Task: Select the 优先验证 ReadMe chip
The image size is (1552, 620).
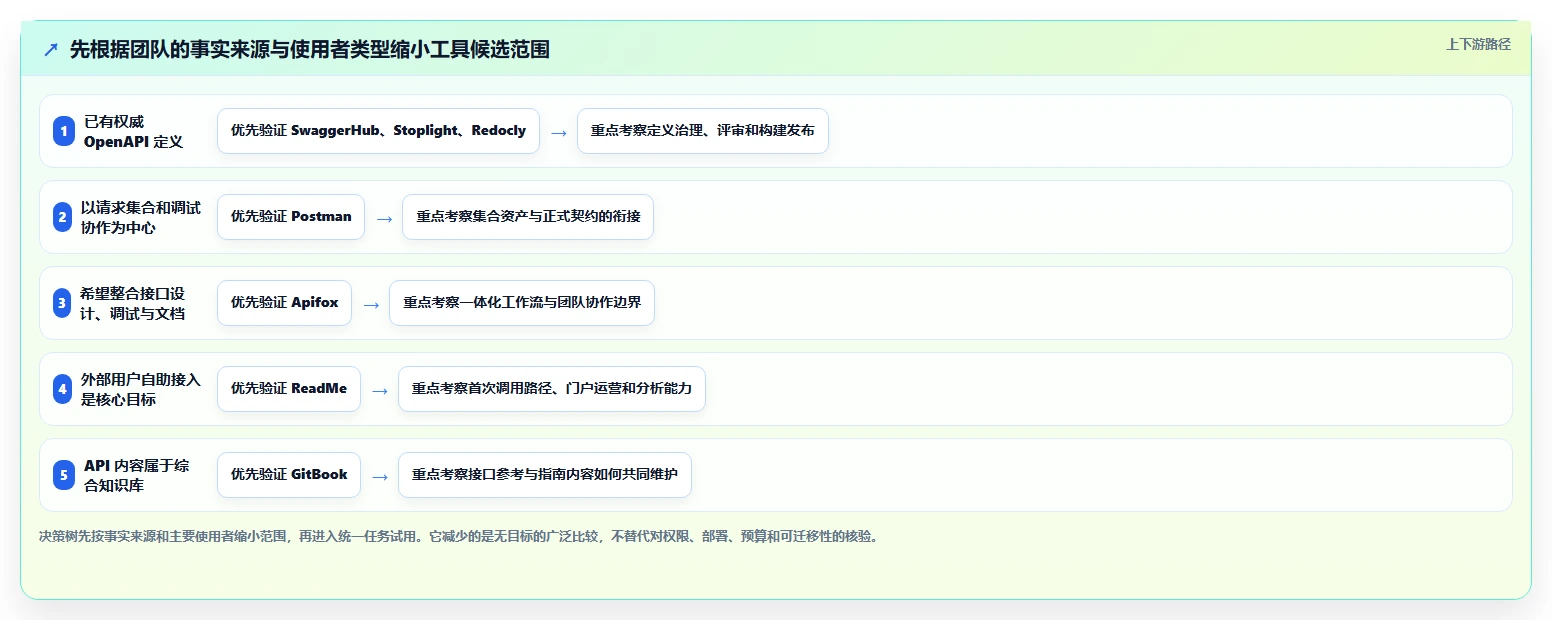Action: click(289, 389)
